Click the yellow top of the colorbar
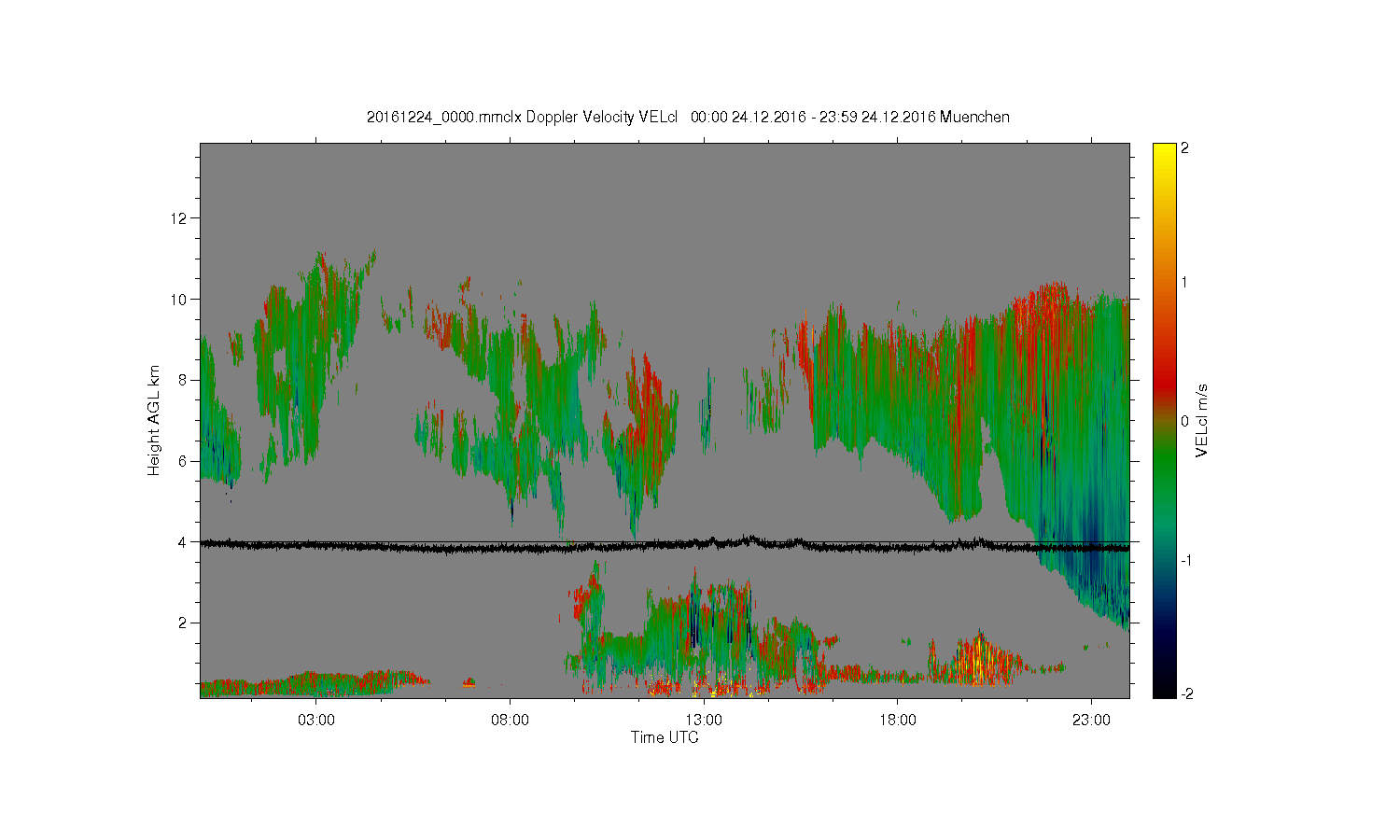The width and height of the screenshot is (1400, 840). pos(1164,154)
